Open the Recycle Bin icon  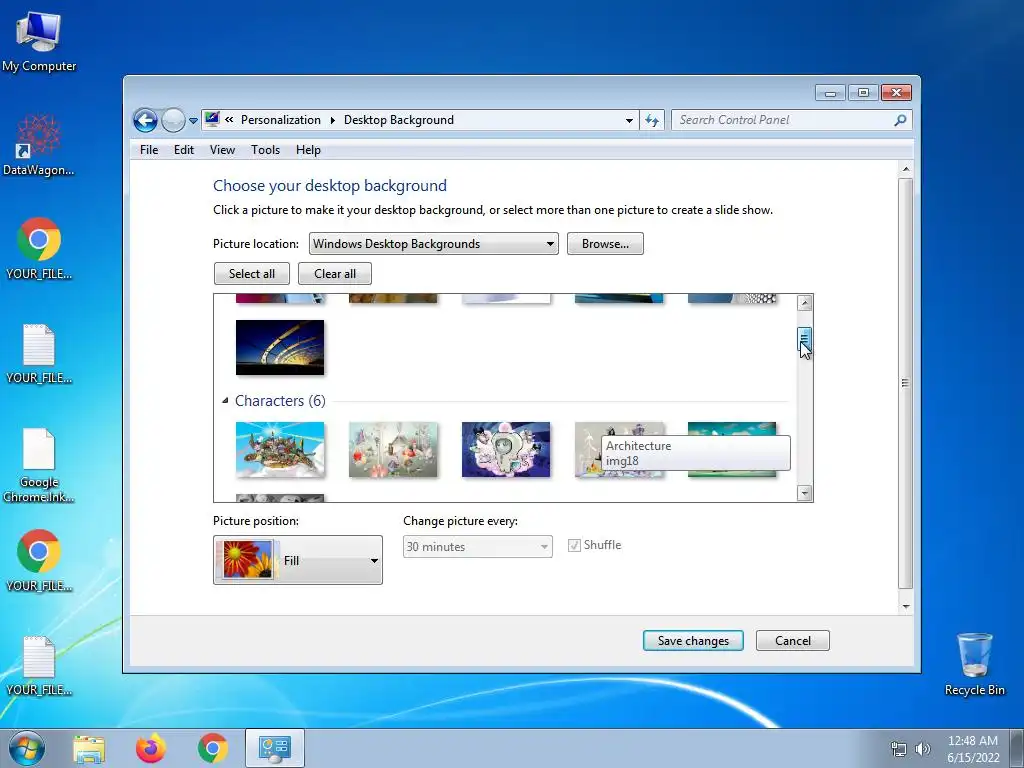click(x=974, y=664)
